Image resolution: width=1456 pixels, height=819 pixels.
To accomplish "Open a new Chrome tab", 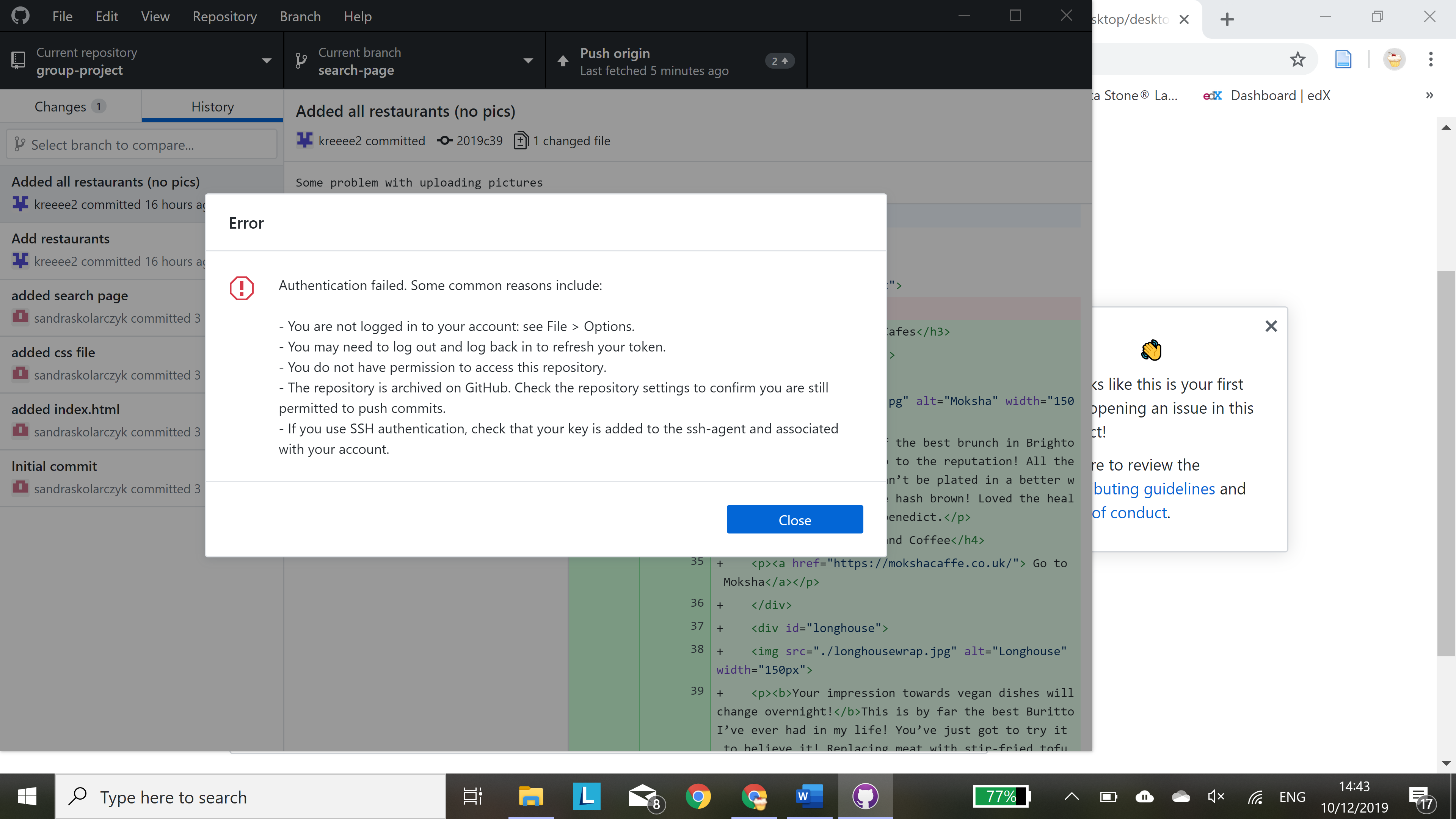I will coord(1227,19).
